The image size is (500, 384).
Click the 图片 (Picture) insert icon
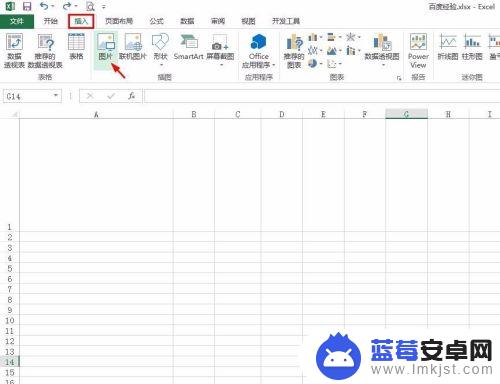click(x=106, y=48)
